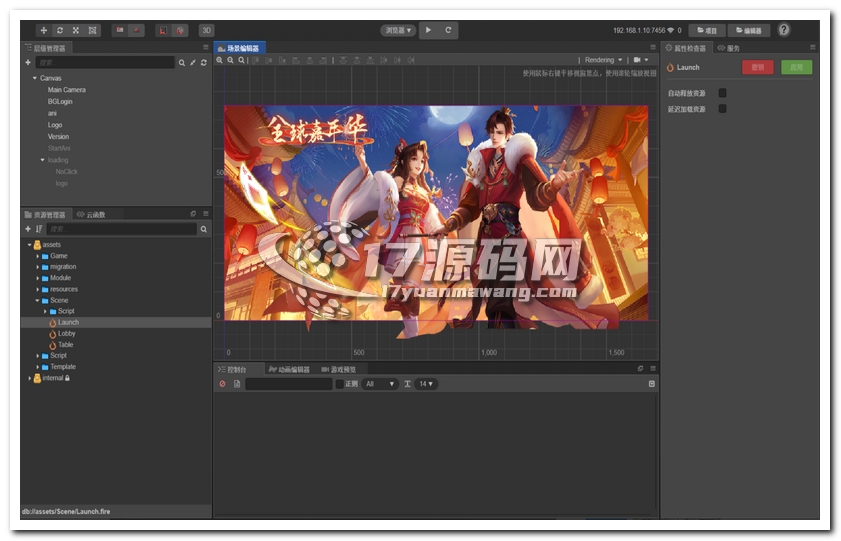
Task: Expand the Game folder
Action: click(x=38, y=256)
